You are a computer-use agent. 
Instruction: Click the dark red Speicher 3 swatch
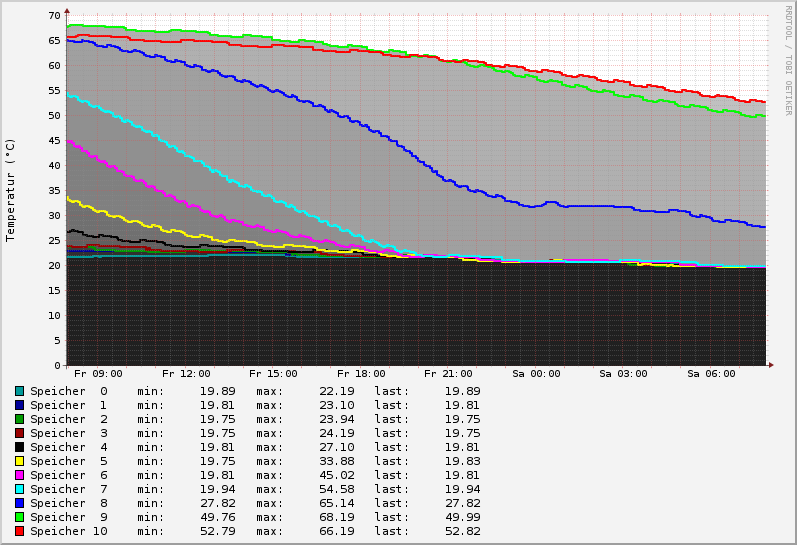tap(19, 433)
